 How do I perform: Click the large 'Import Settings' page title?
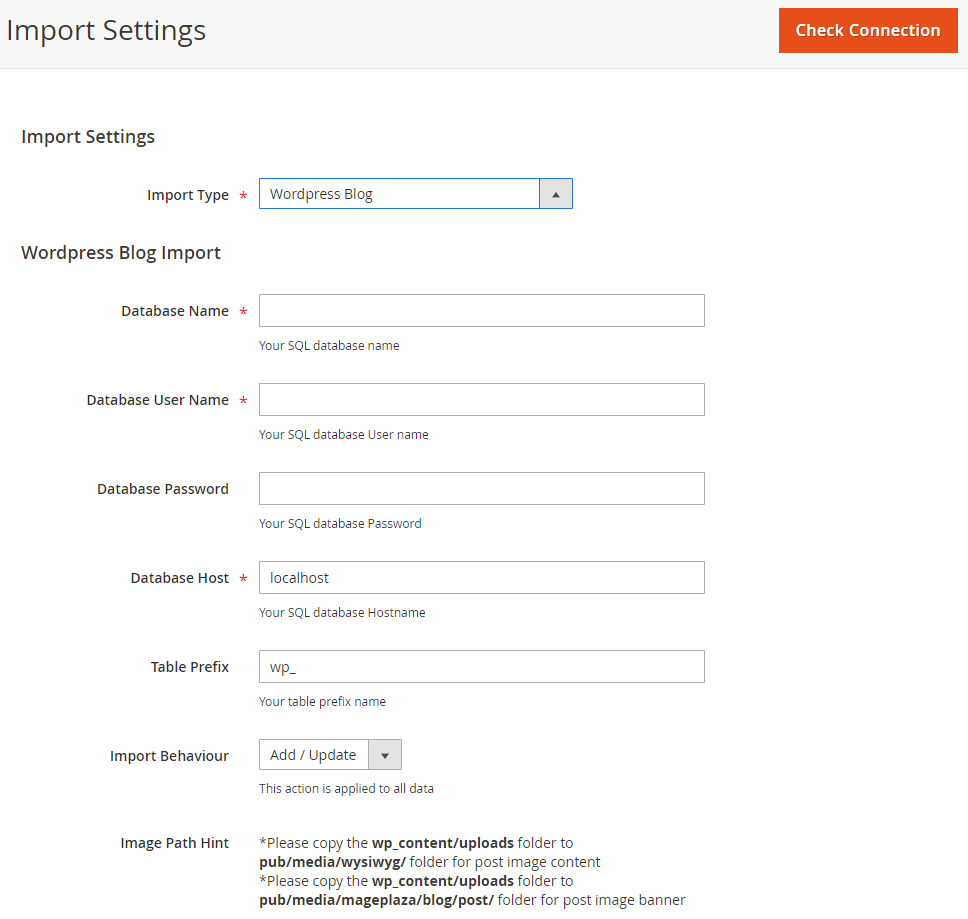[x=106, y=31]
